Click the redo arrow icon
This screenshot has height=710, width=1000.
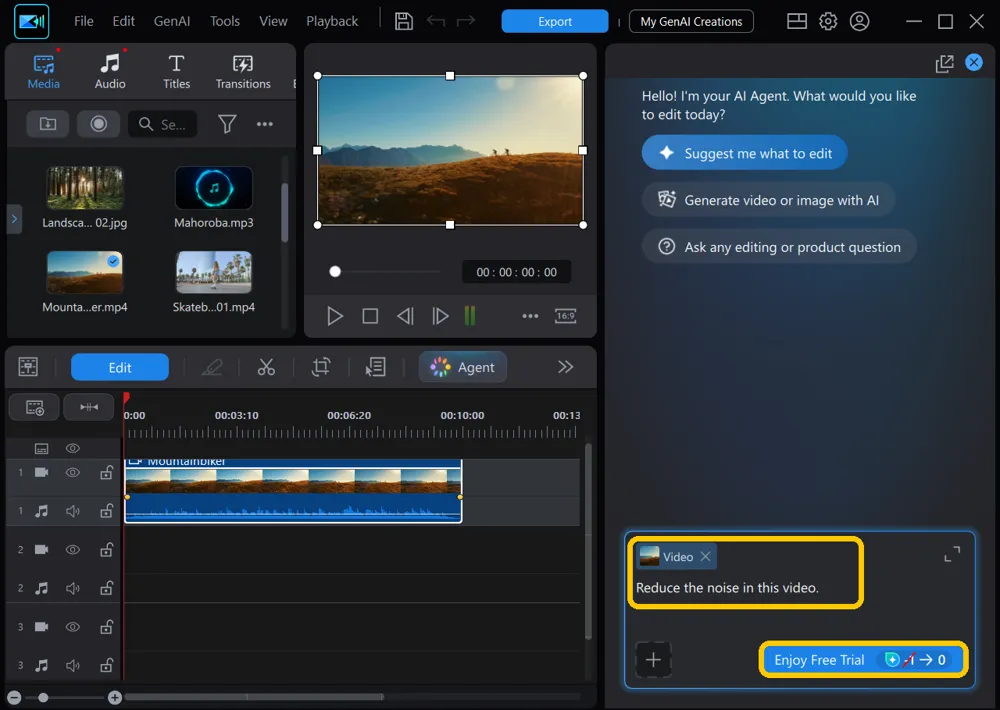point(466,21)
